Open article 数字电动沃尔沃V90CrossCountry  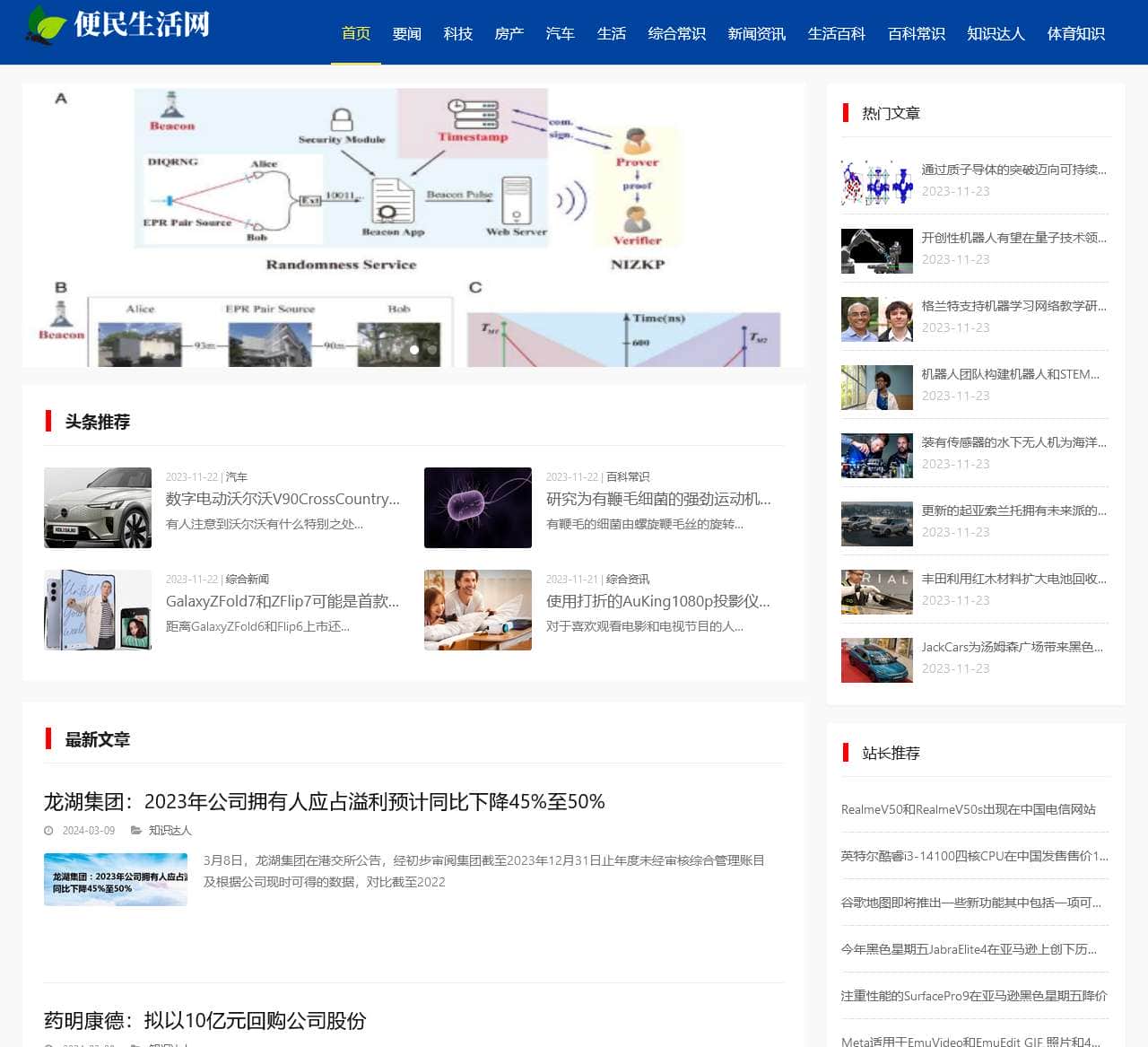click(x=283, y=499)
